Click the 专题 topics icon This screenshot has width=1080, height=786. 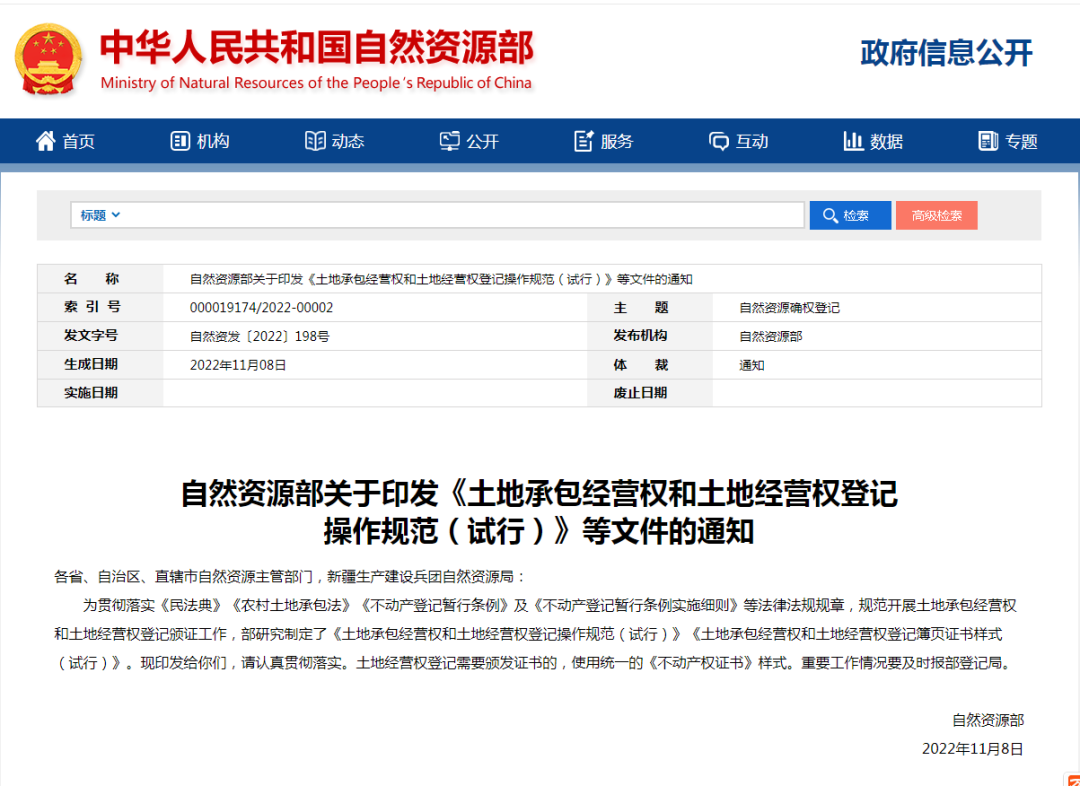[x=988, y=140]
